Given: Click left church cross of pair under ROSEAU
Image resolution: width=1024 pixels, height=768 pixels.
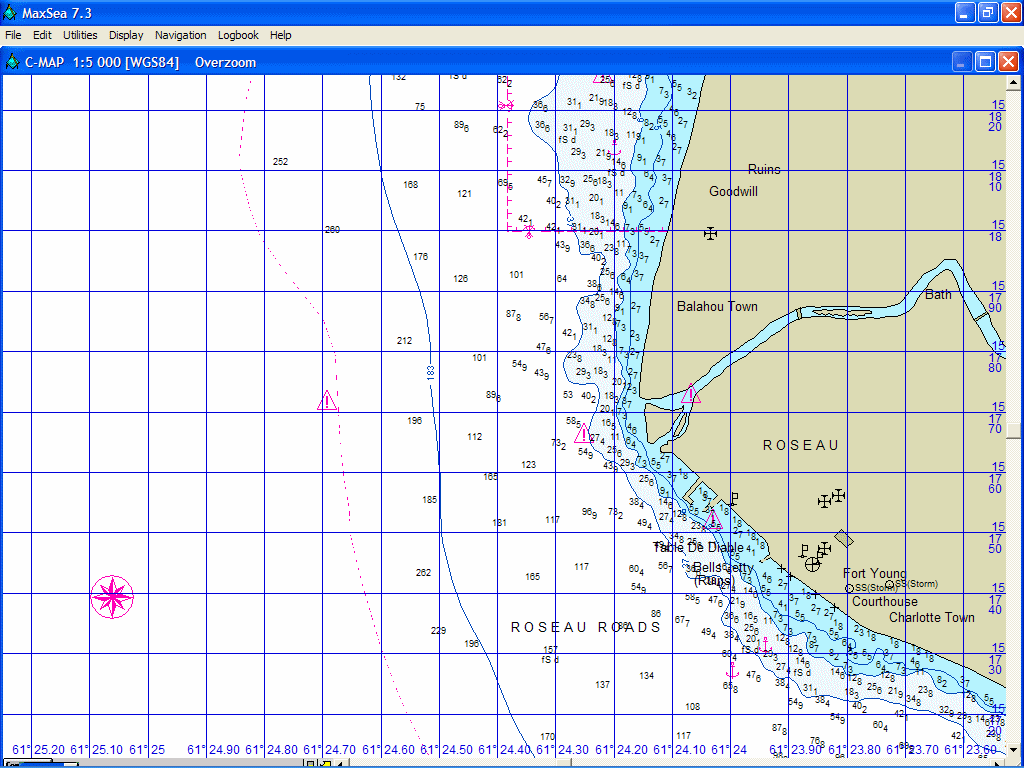Looking at the screenshot, I should [x=825, y=501].
